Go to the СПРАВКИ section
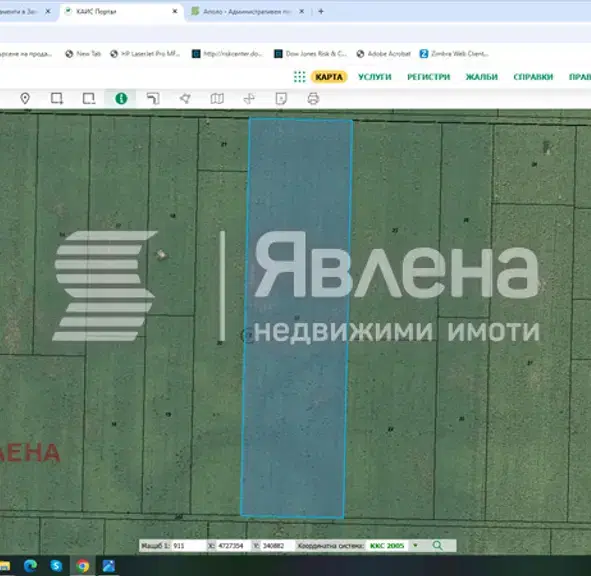Viewport: 591px width, 576px height. pyautogui.click(x=533, y=77)
